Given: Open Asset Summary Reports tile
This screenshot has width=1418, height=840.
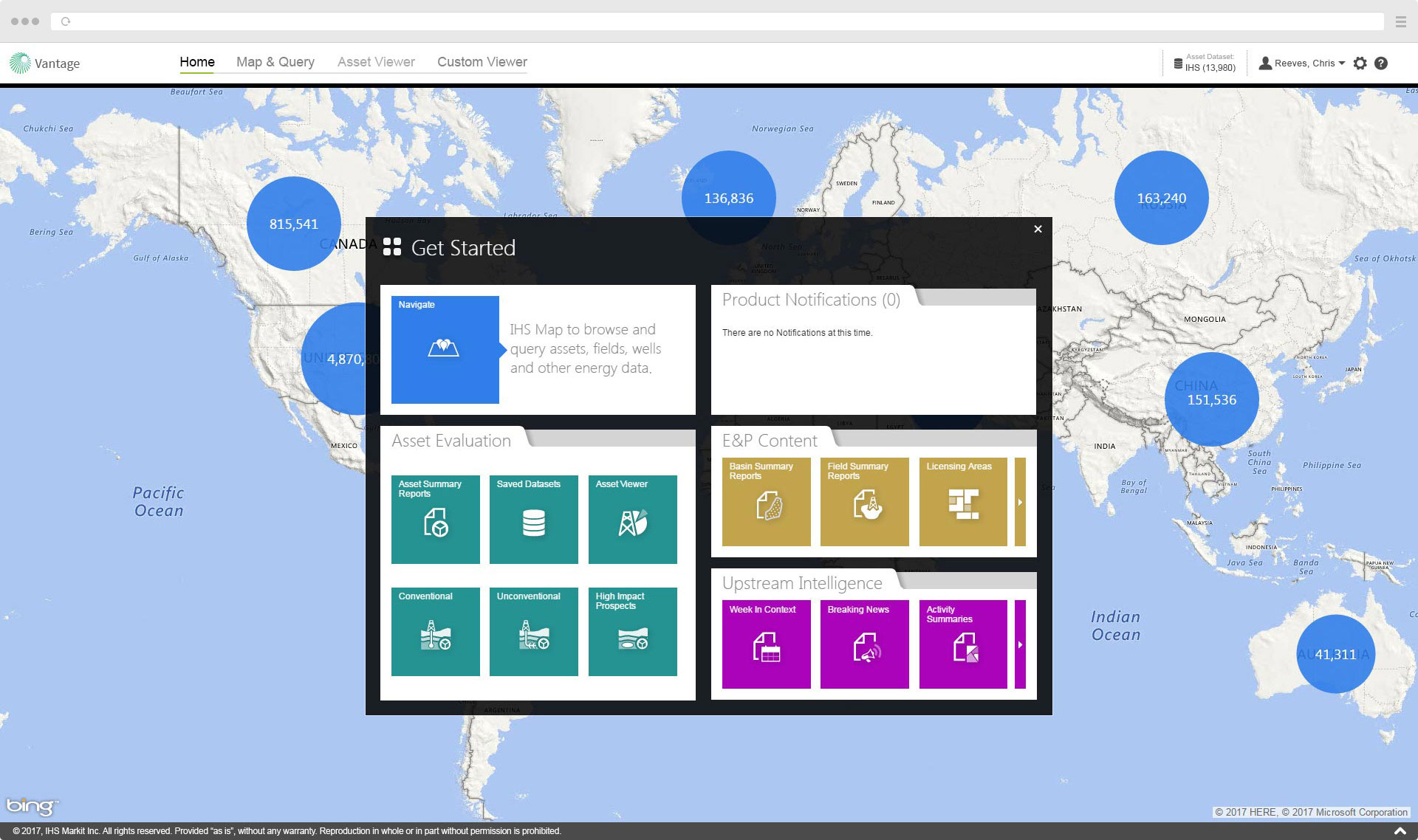Looking at the screenshot, I should click(x=436, y=520).
